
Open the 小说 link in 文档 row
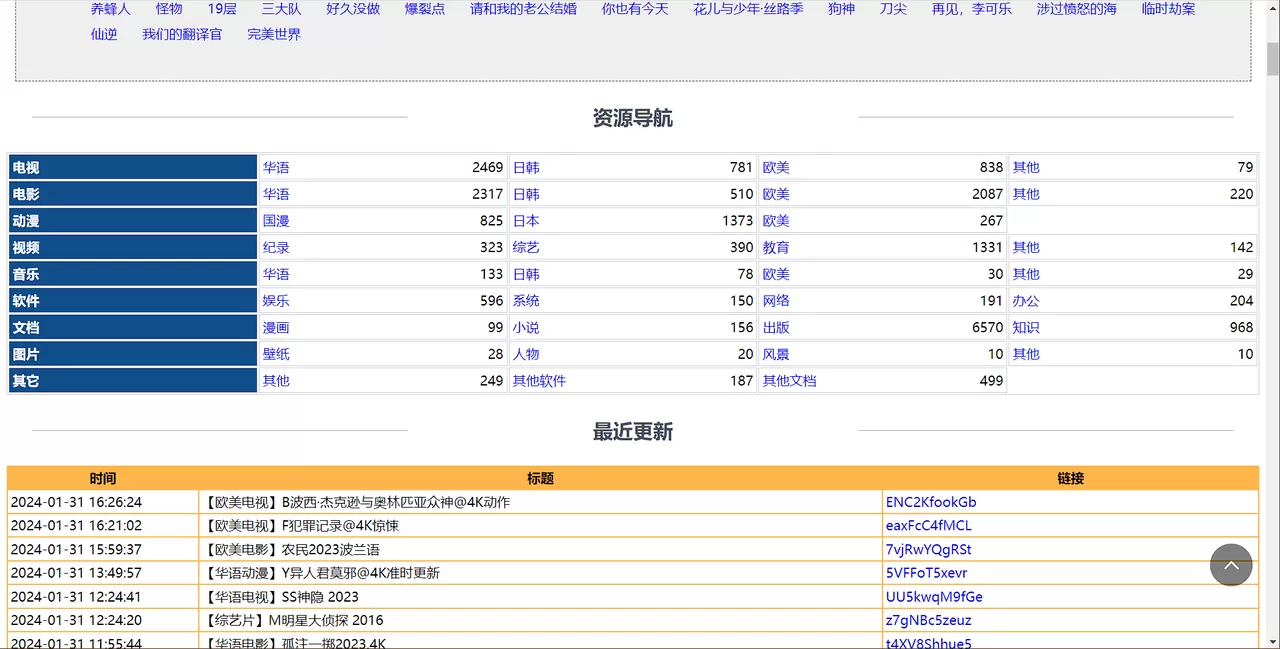tap(526, 327)
